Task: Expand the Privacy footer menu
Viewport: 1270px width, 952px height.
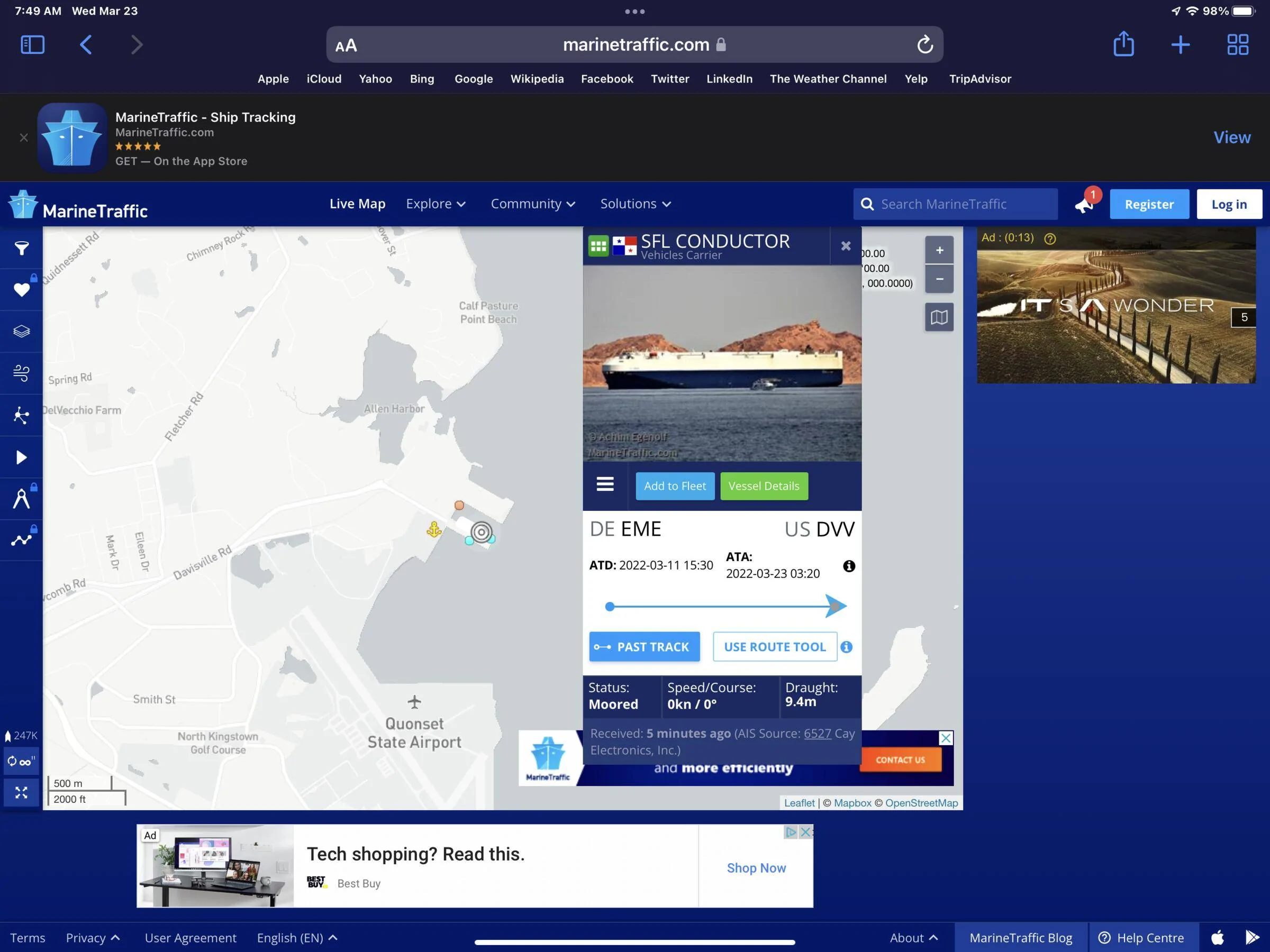Action: (x=93, y=938)
